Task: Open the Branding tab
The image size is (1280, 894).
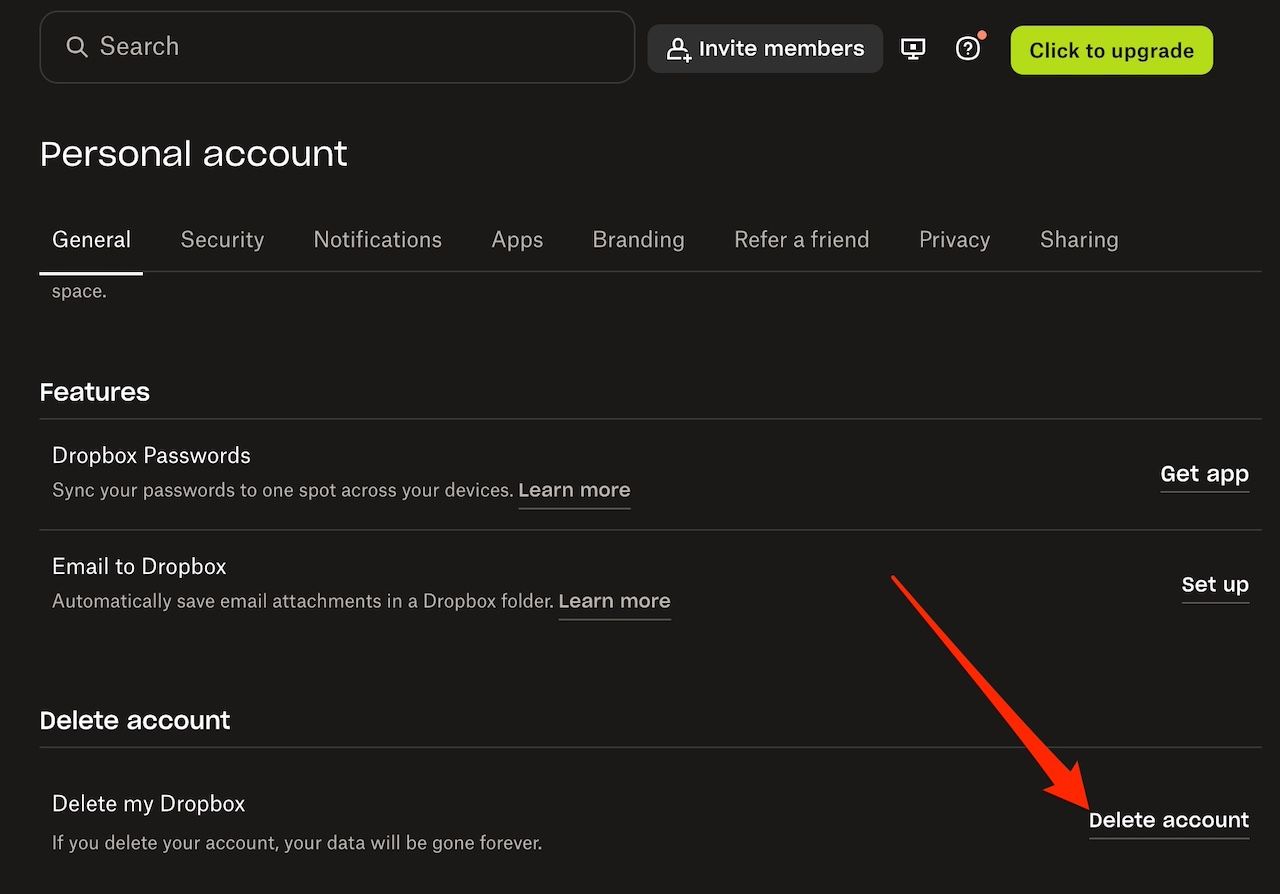Action: [638, 240]
